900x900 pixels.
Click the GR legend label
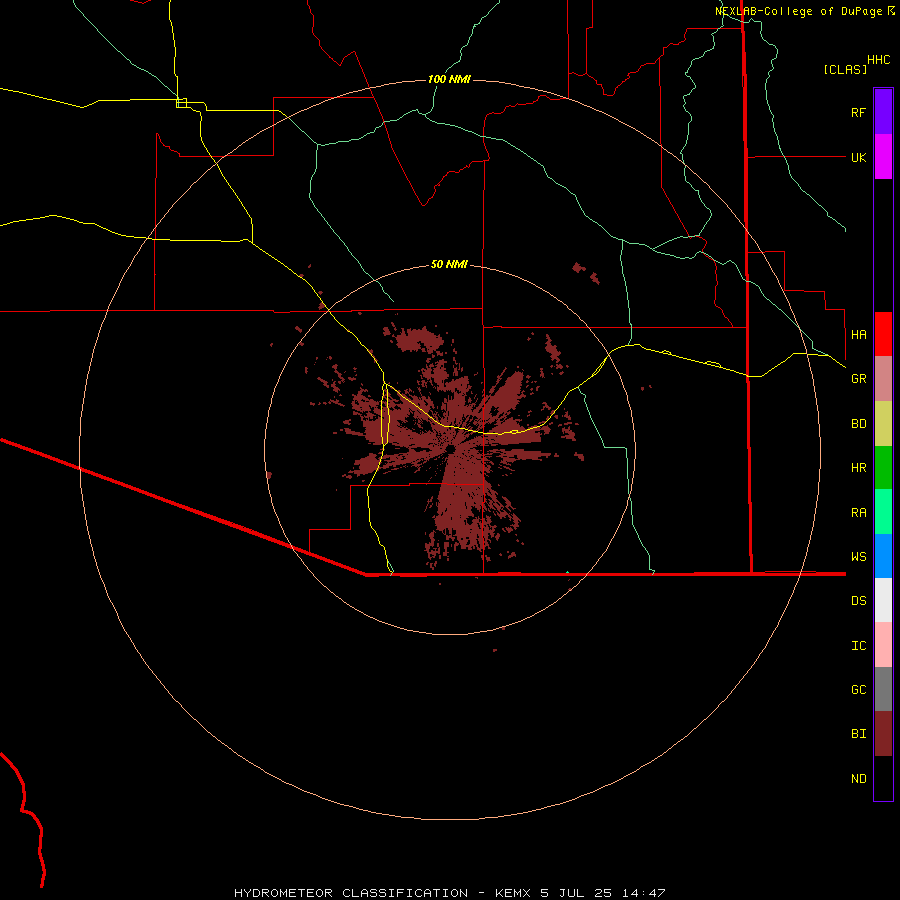pos(858,379)
